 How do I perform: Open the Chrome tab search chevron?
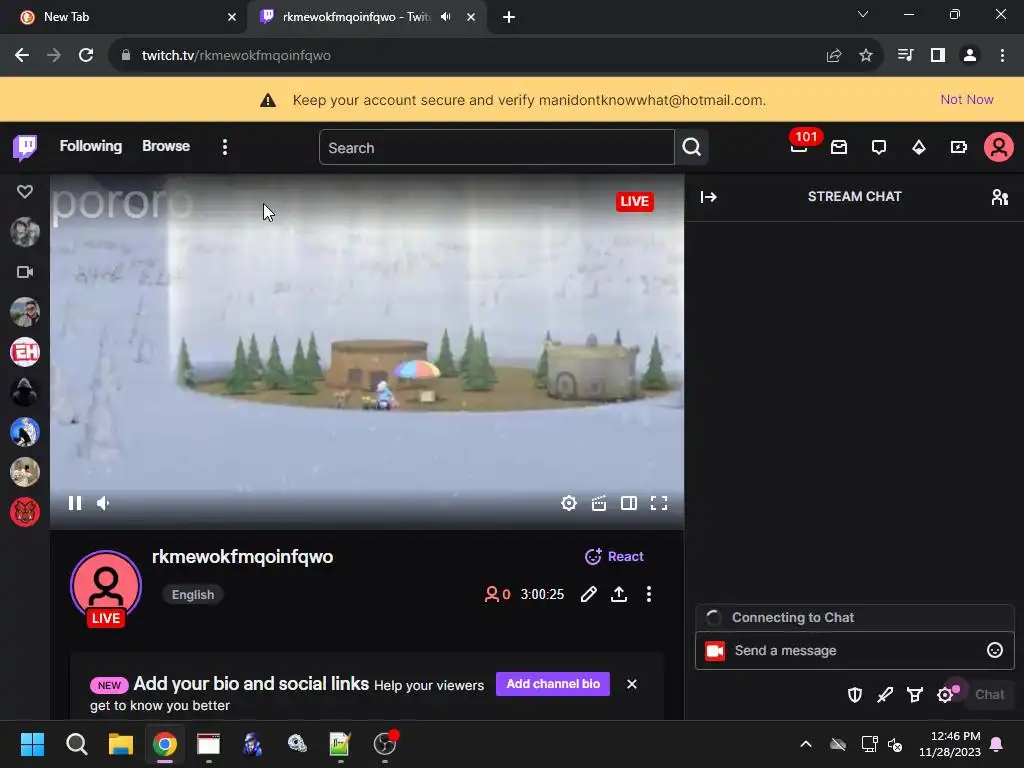[x=863, y=14]
